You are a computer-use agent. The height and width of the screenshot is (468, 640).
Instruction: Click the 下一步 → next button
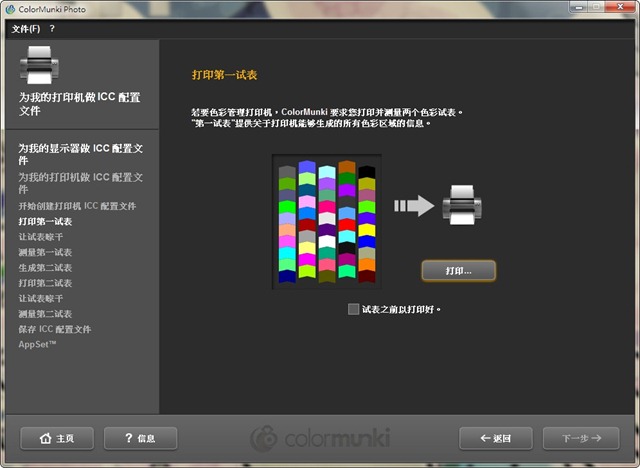tap(581, 438)
